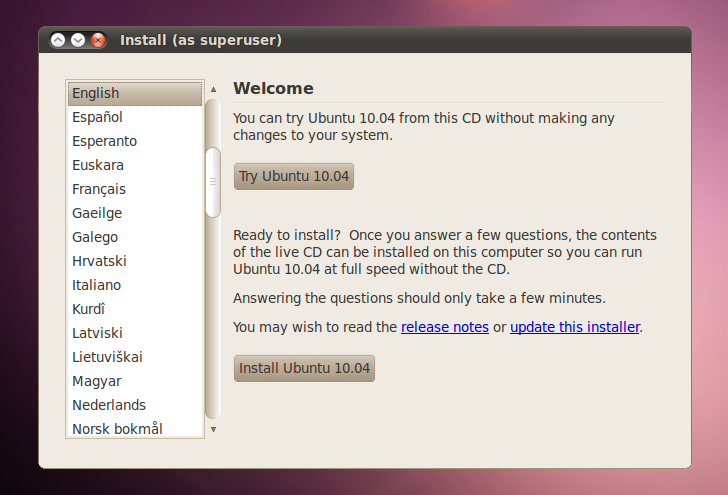
Task: Click the up-arrow window button in title bar
Action: click(58, 40)
